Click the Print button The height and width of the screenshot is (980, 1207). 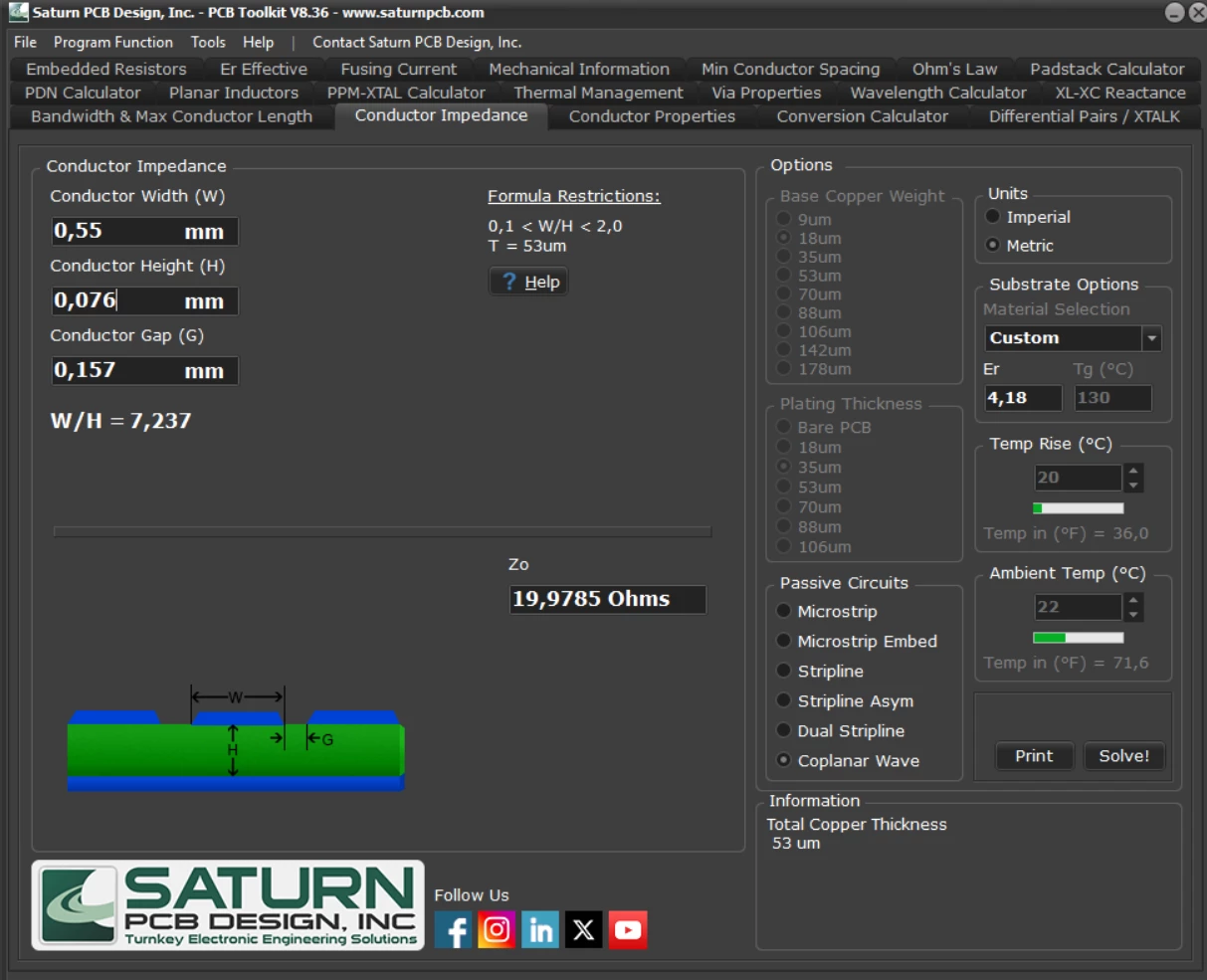pos(1034,756)
